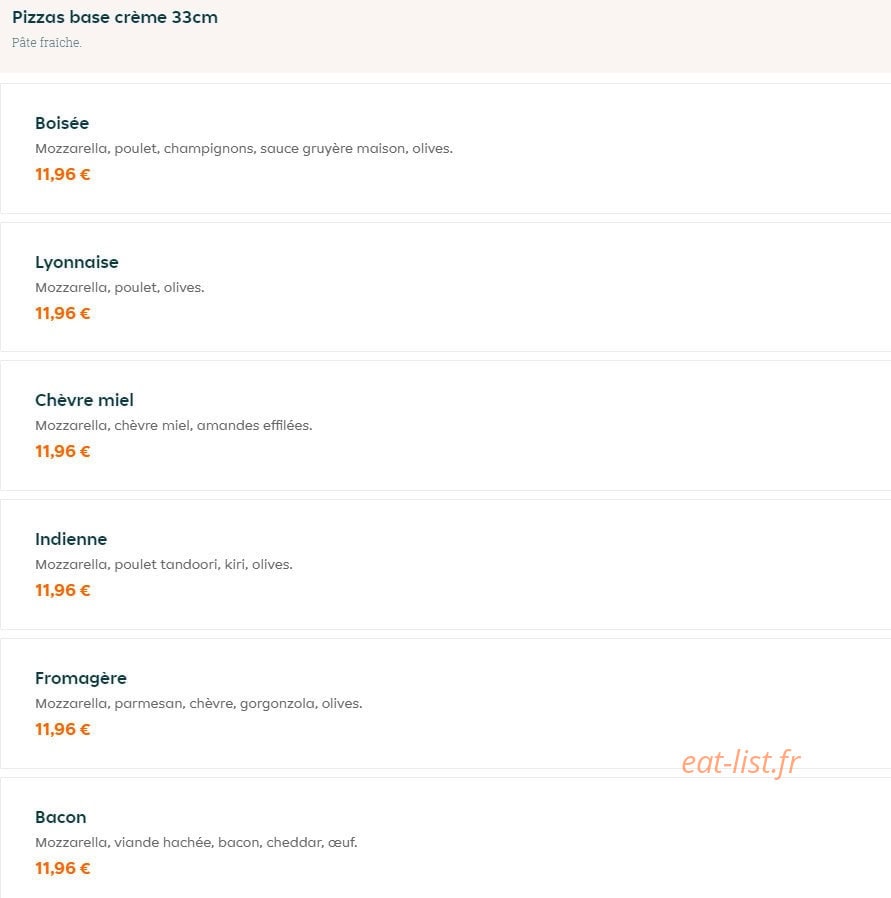
Task: Click Indienne poulet tandoori description
Action: tap(164, 565)
